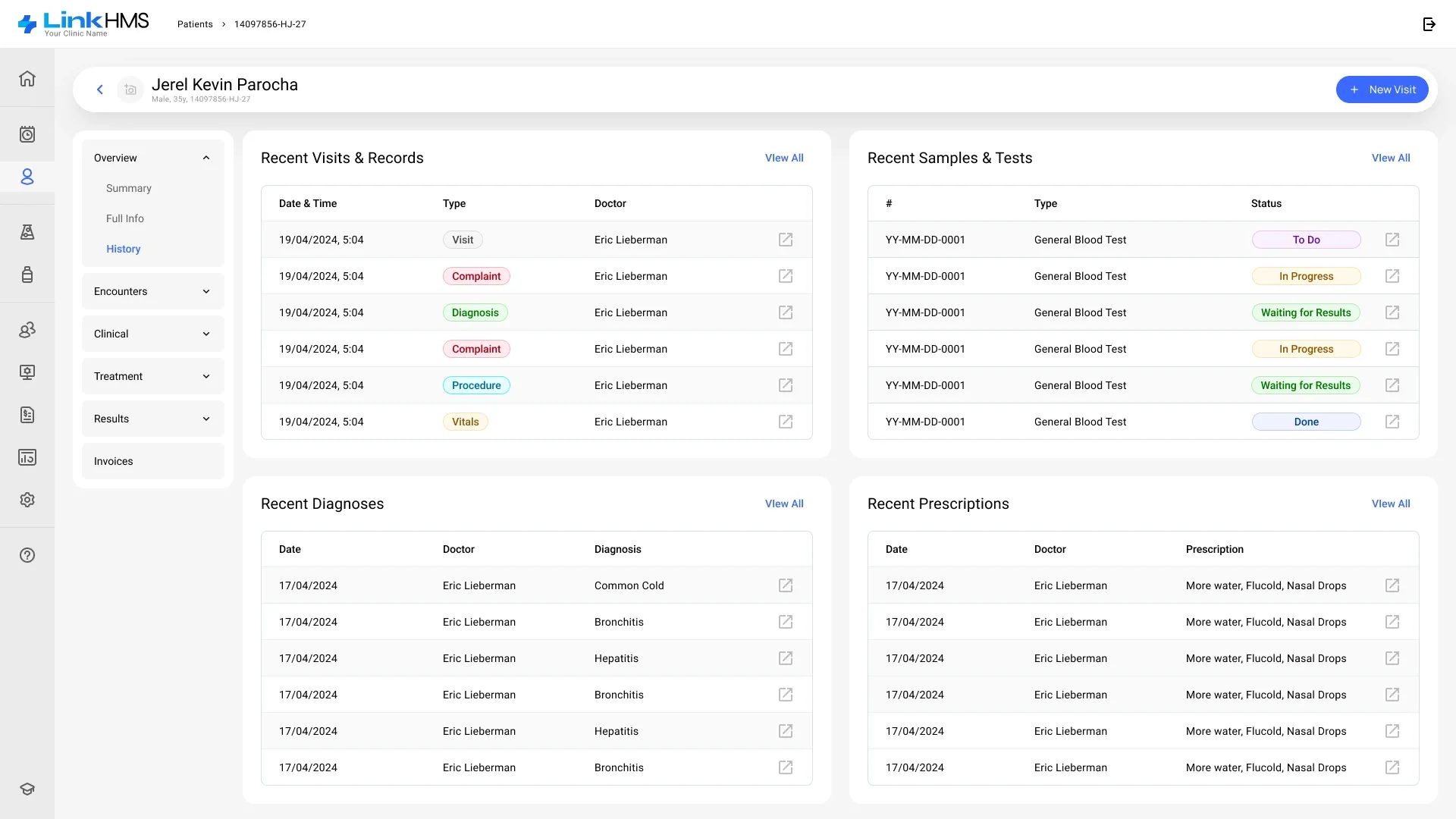Open the settings gear icon in sidebar
Screen dimensions: 1456x819
click(x=27, y=500)
